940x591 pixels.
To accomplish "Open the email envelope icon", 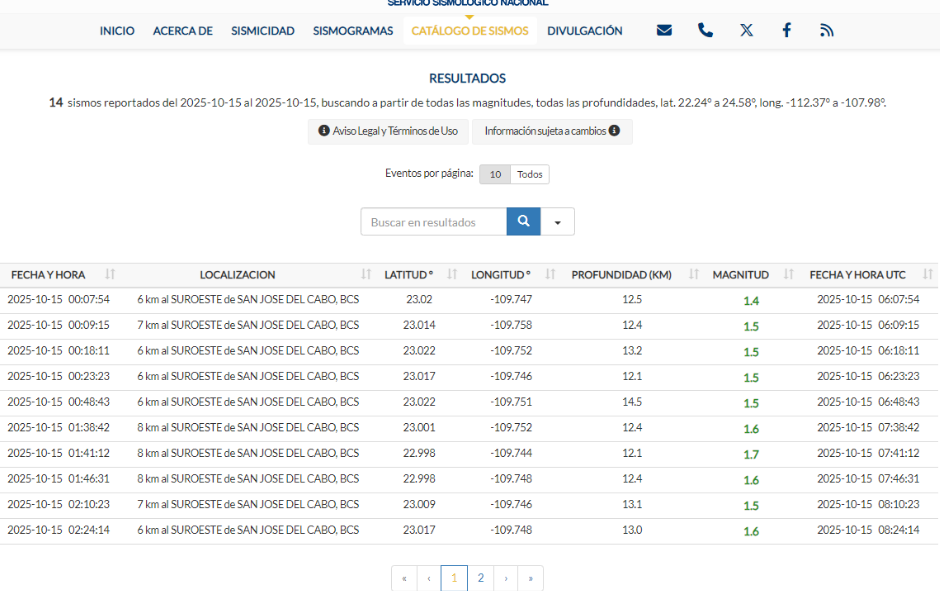I will [664, 30].
